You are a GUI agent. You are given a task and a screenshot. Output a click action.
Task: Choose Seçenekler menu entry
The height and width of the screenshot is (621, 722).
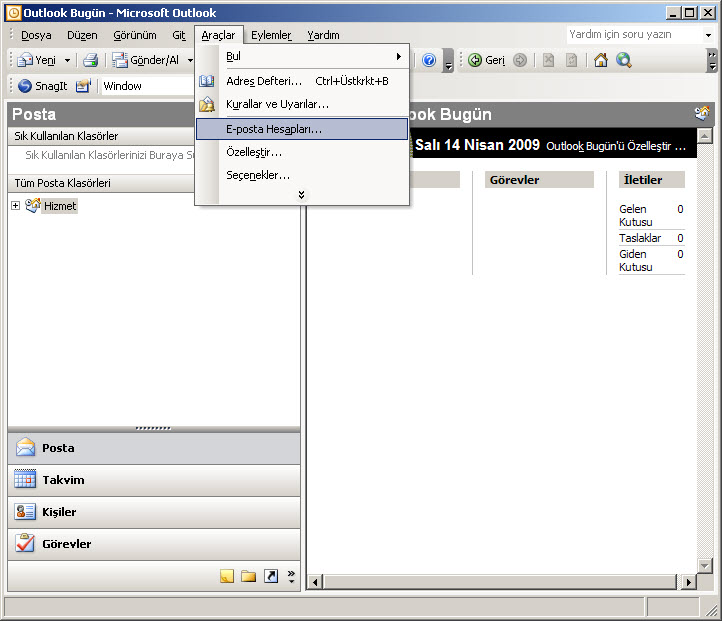(302, 175)
